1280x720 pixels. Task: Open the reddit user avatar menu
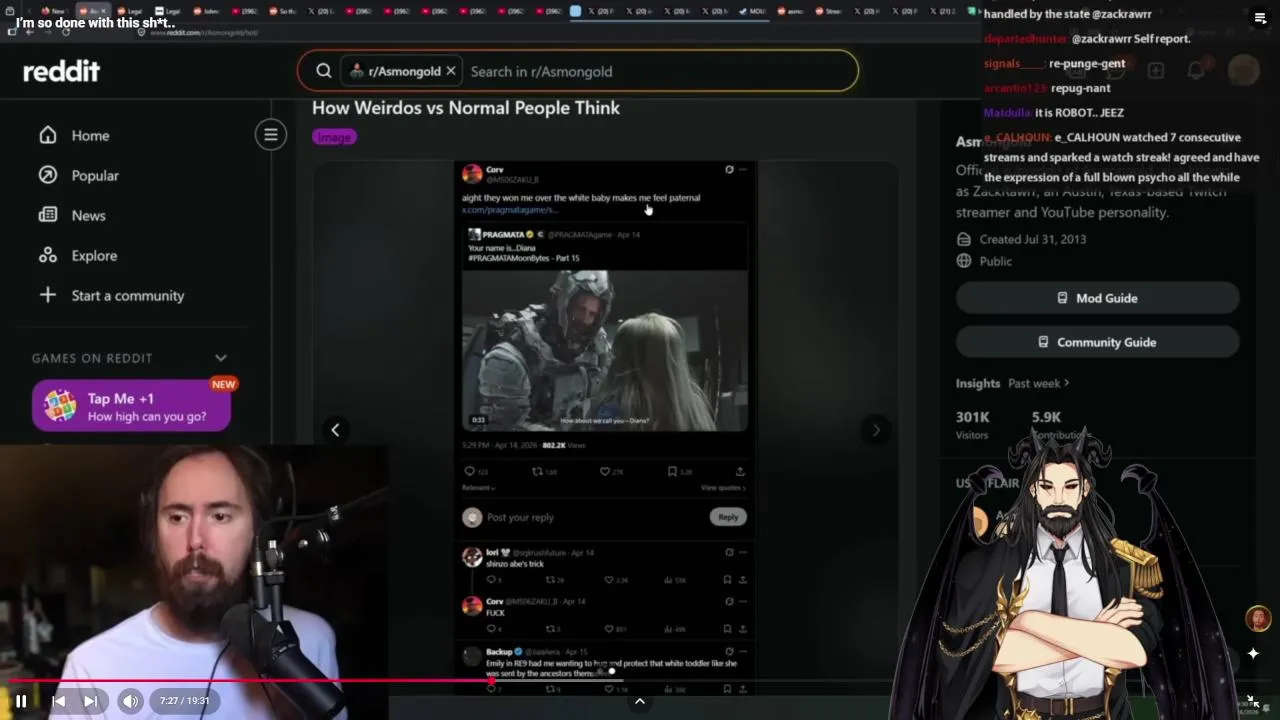[1243, 71]
